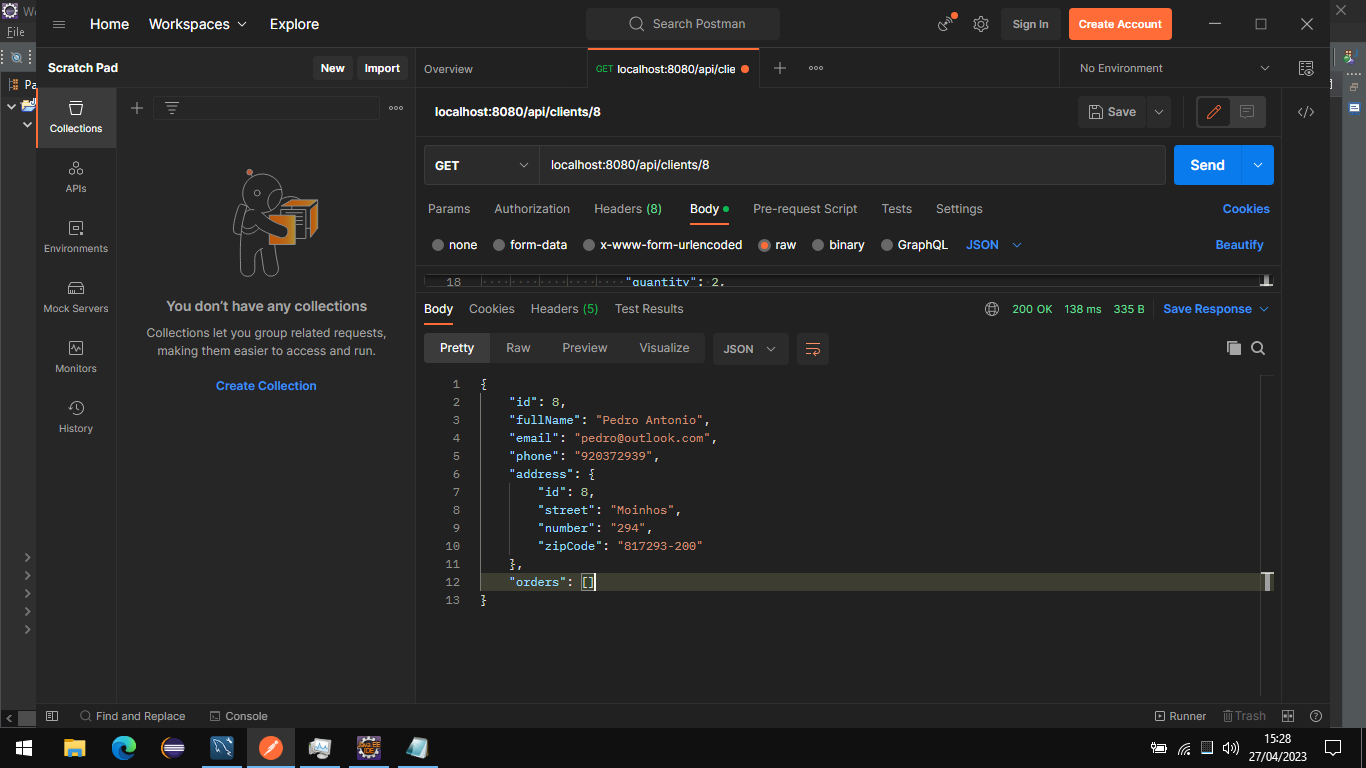The width and height of the screenshot is (1366, 768).
Task: Open the collections three-dot options menu
Action: (396, 108)
